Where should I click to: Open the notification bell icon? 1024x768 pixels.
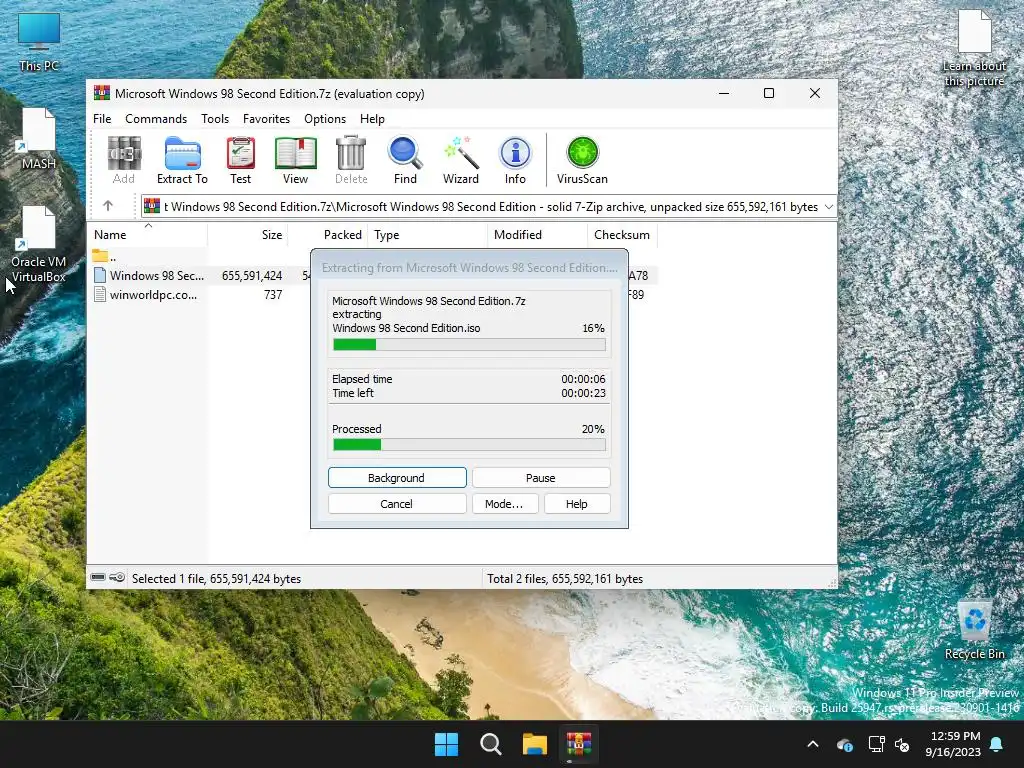[x=997, y=744]
